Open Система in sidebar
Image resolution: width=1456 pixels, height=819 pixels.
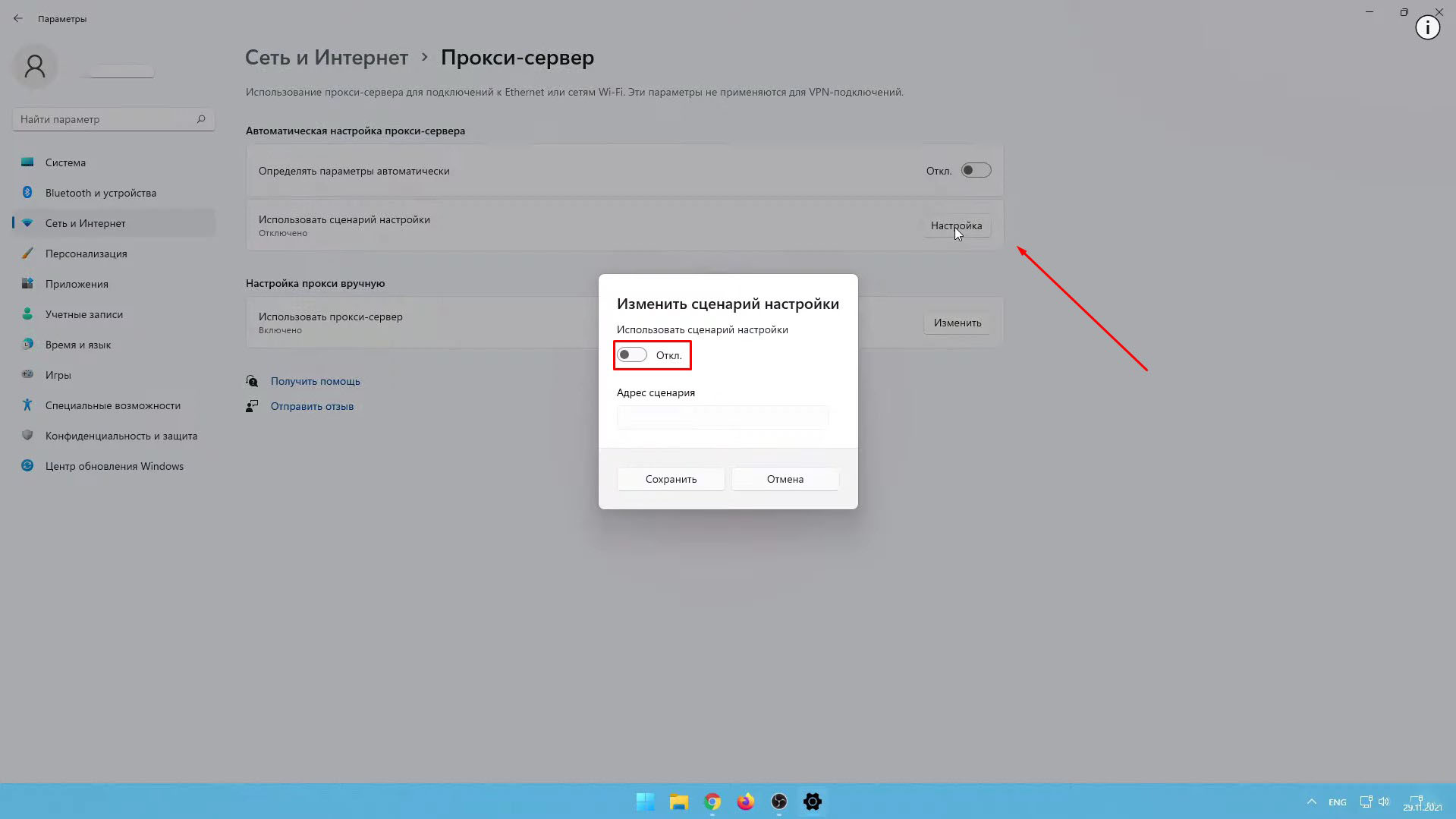pos(114,162)
